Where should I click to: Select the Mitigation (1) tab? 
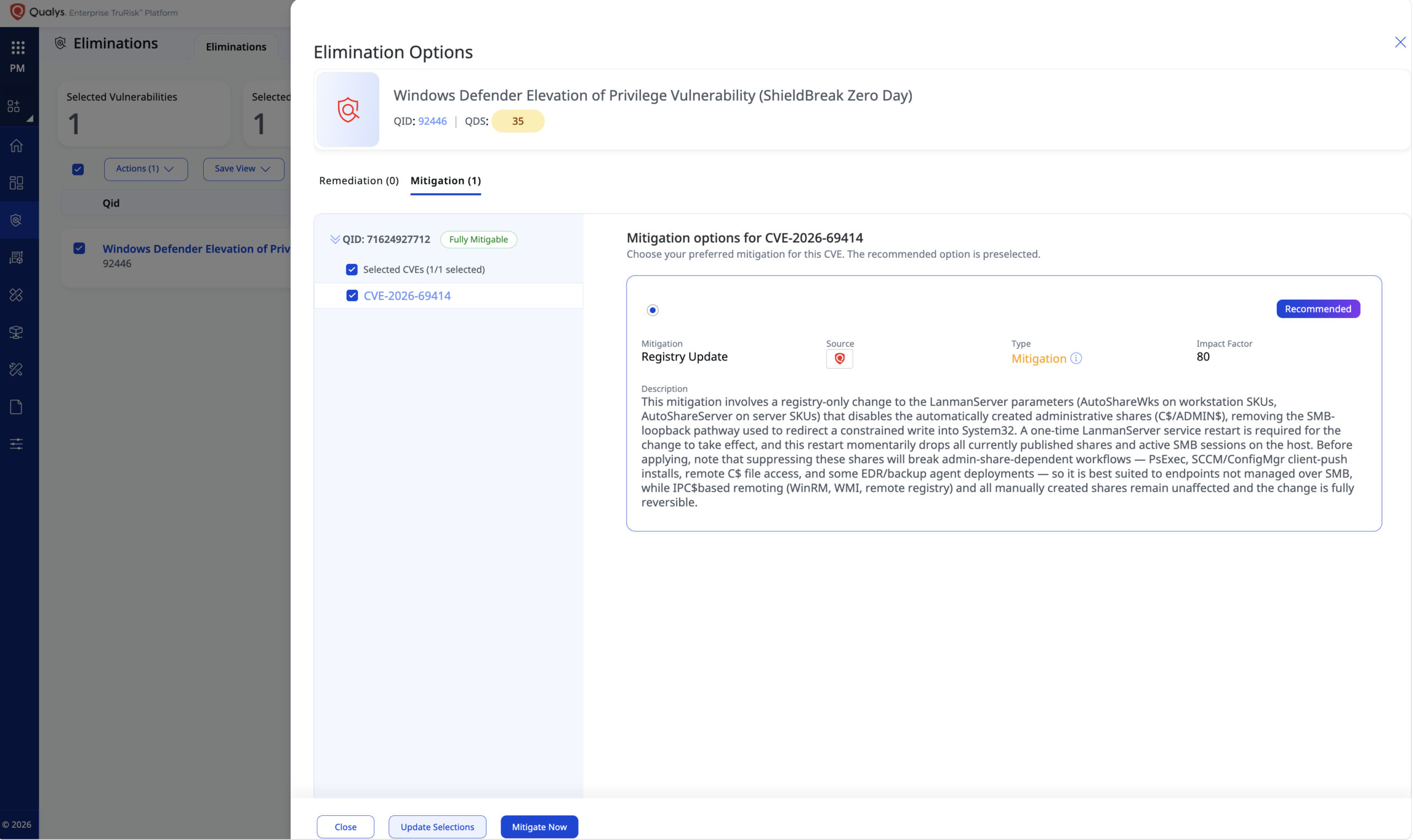click(445, 180)
